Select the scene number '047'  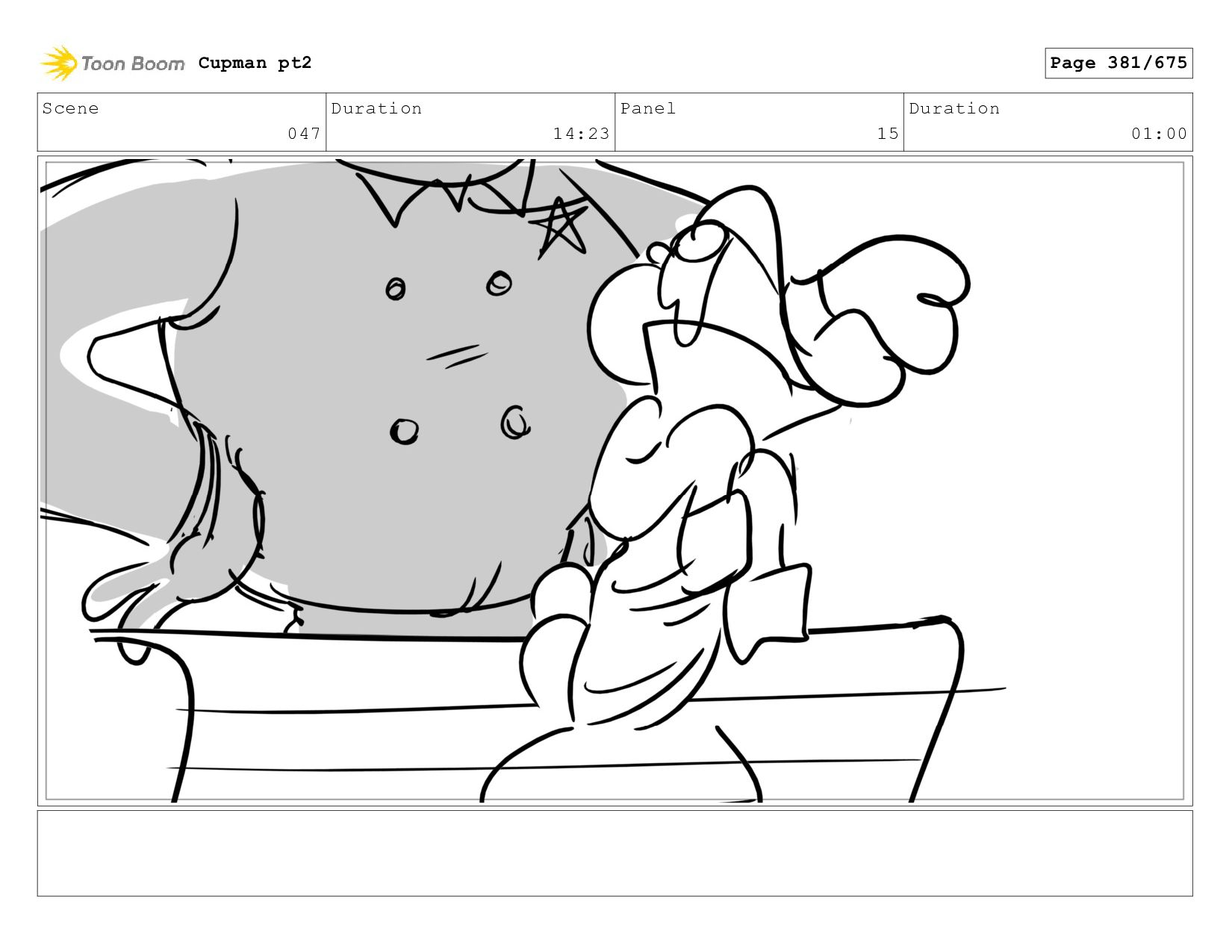[304, 134]
